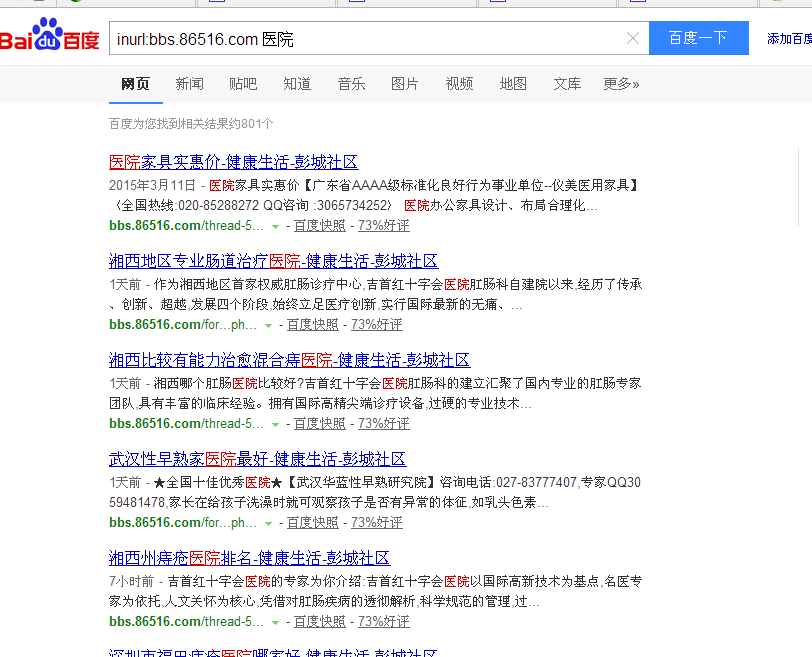Switch to the 新闻 tab
812x657 pixels.
pos(189,84)
